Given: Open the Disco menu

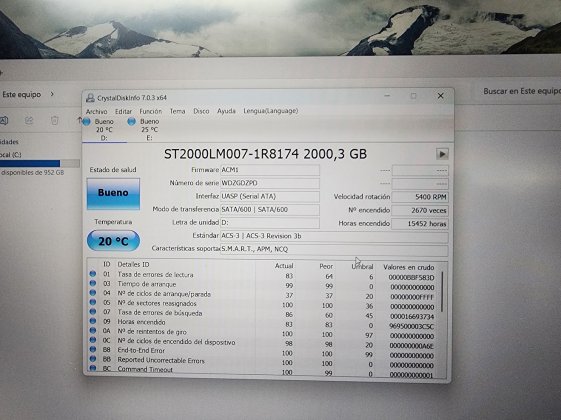Looking at the screenshot, I should (x=201, y=111).
